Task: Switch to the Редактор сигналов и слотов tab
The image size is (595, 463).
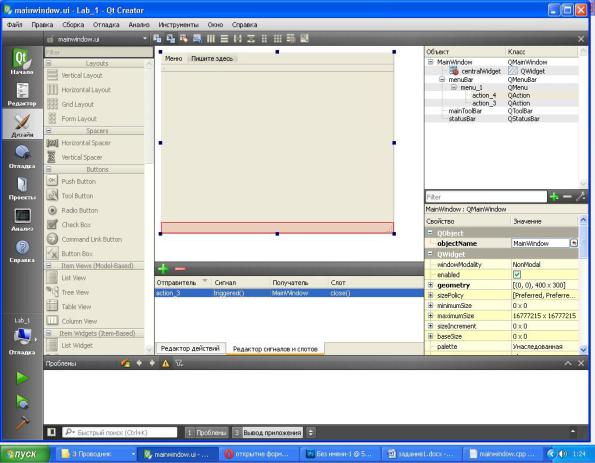Action: point(275,349)
